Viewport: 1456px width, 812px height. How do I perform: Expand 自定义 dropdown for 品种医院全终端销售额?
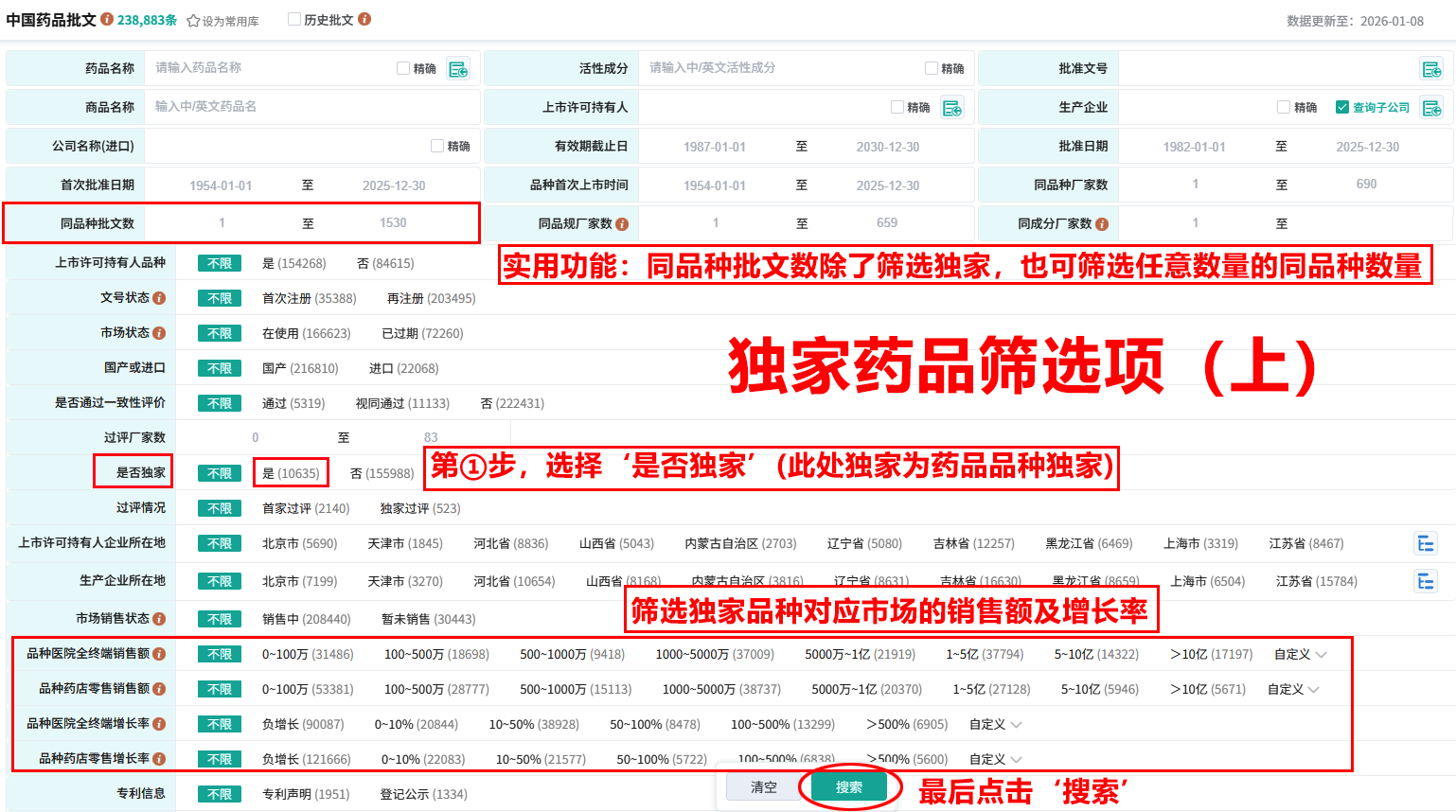[x=1300, y=654]
